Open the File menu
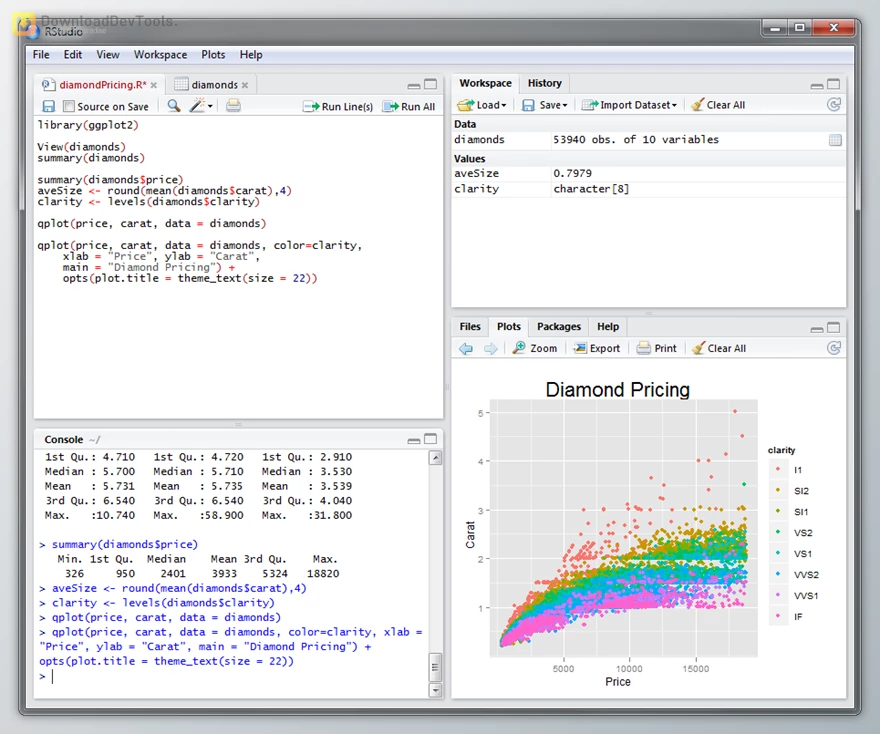The image size is (880, 734). tap(41, 54)
